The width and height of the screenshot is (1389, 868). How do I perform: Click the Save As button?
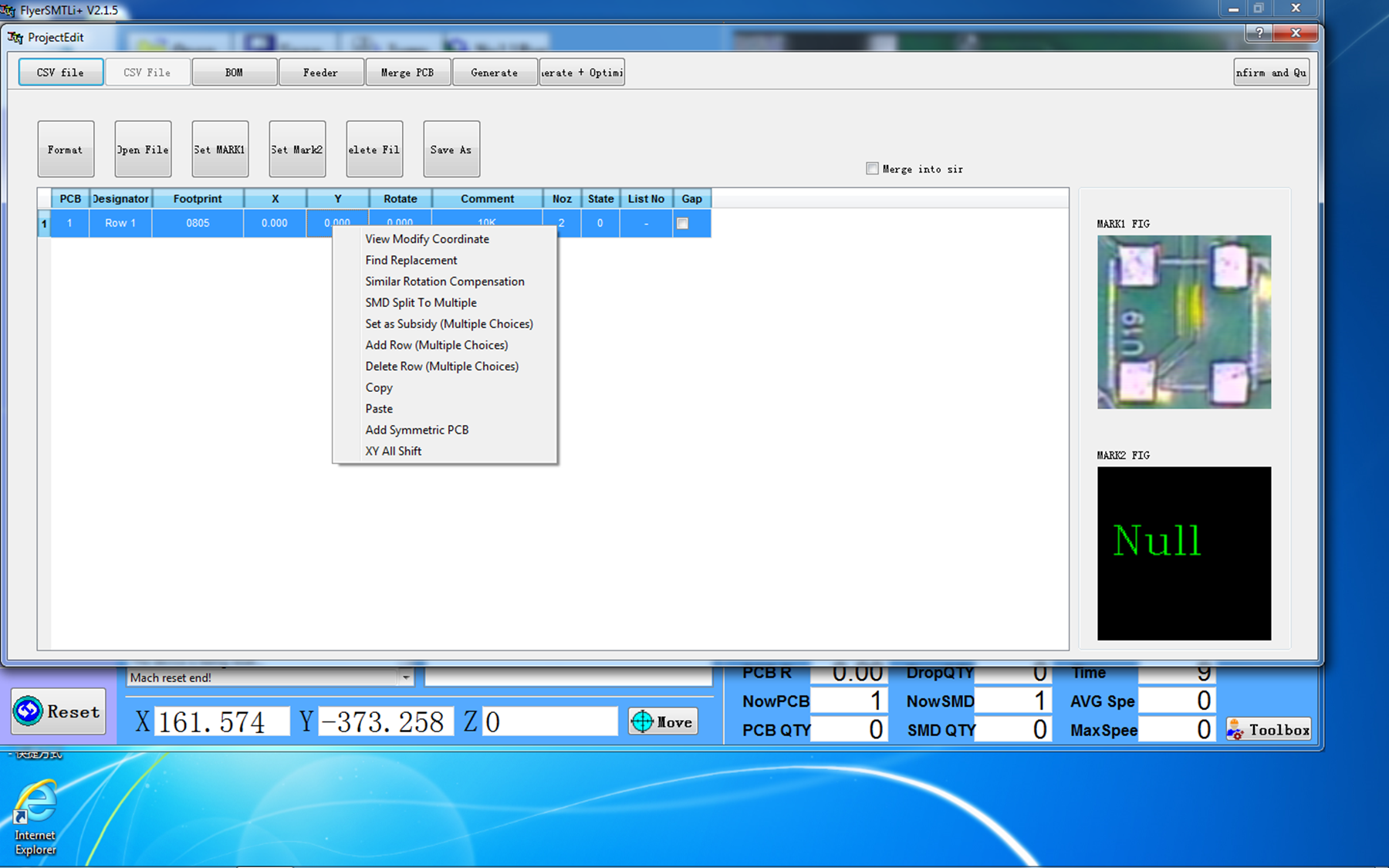pyautogui.click(x=451, y=149)
